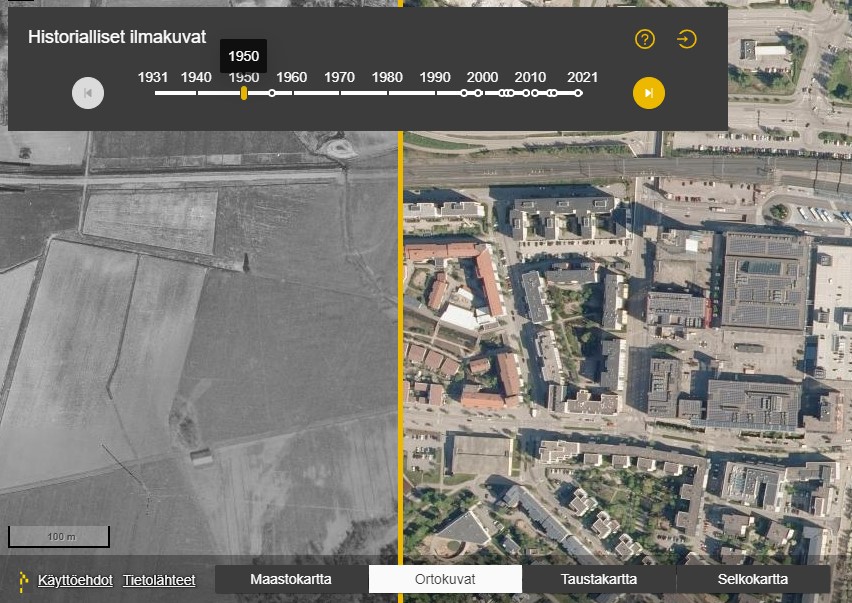Click the black 1950 tooltip above the handle
This screenshot has height=603, width=852.
pos(243,56)
